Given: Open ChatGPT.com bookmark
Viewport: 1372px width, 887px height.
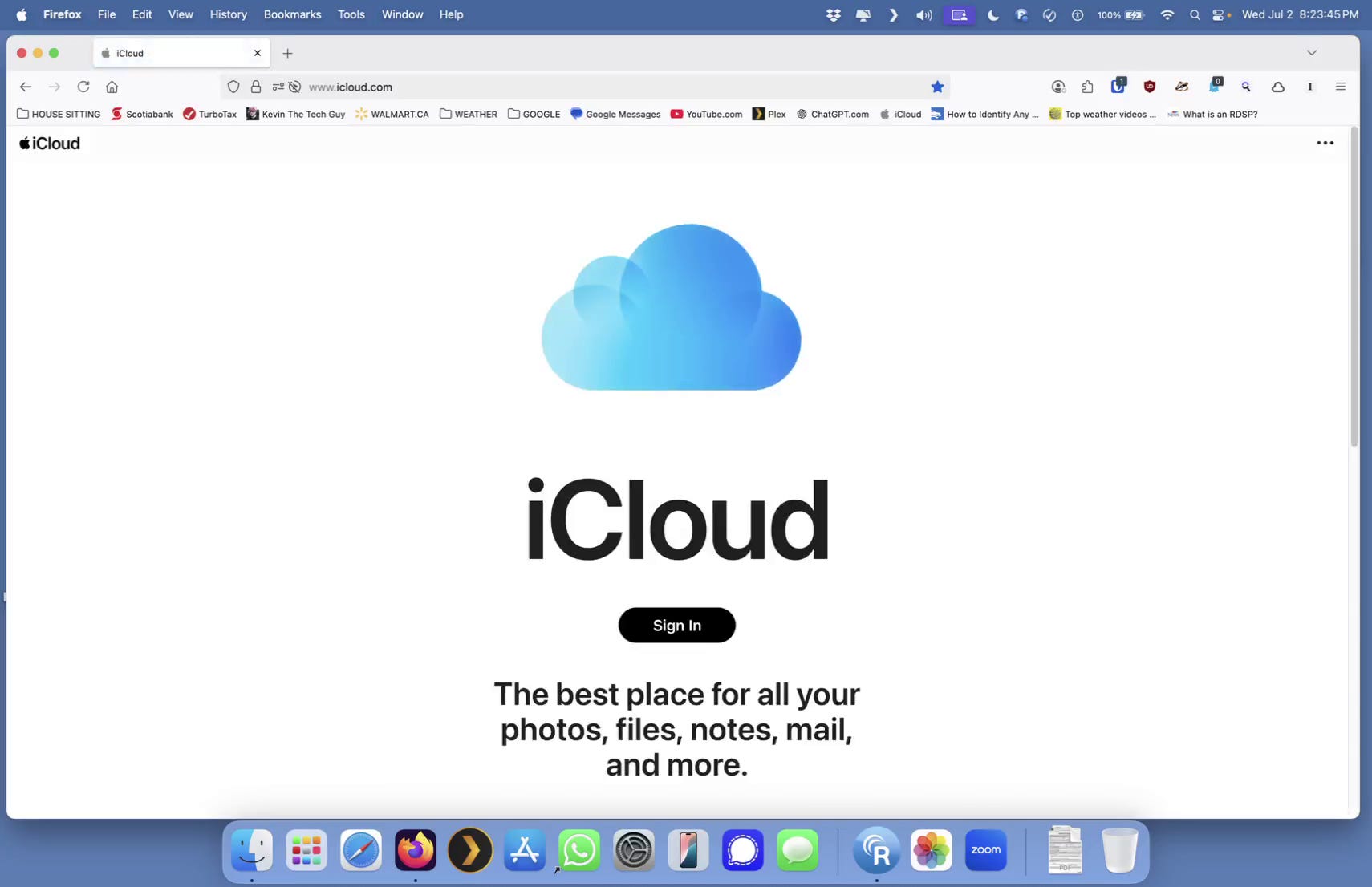Looking at the screenshot, I should 833,114.
